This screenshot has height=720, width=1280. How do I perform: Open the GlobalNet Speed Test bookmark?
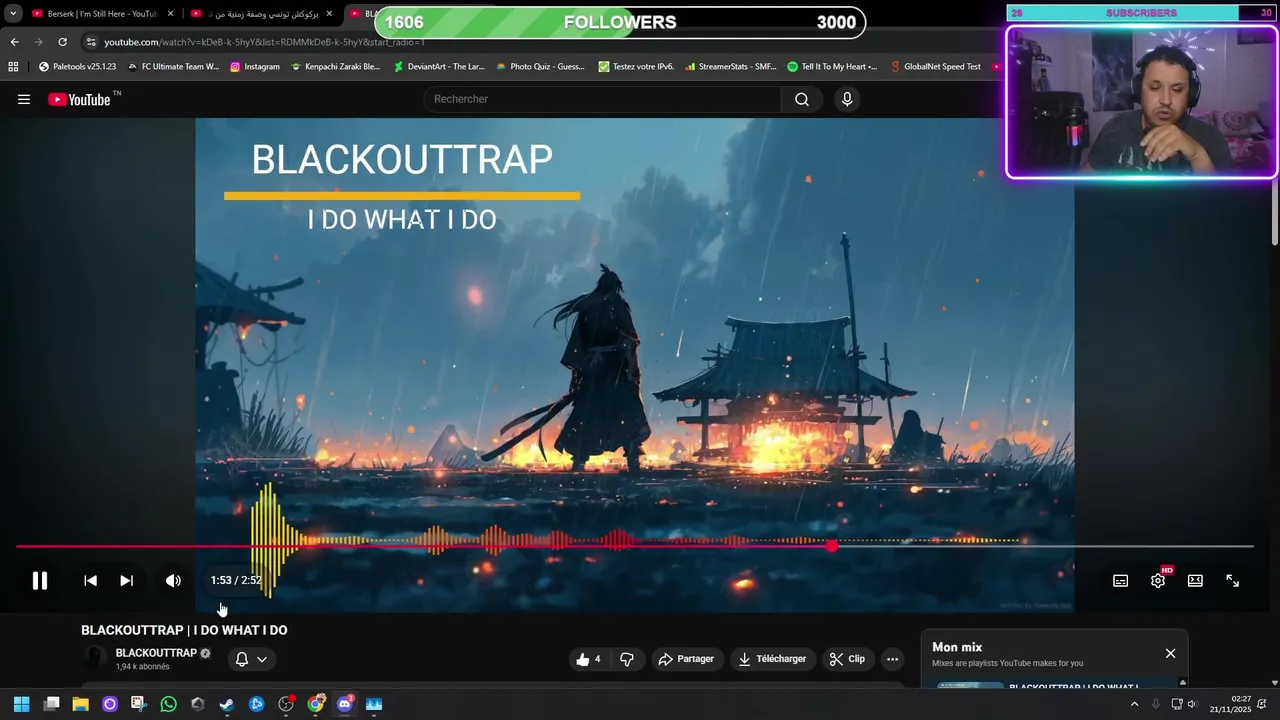coord(935,67)
